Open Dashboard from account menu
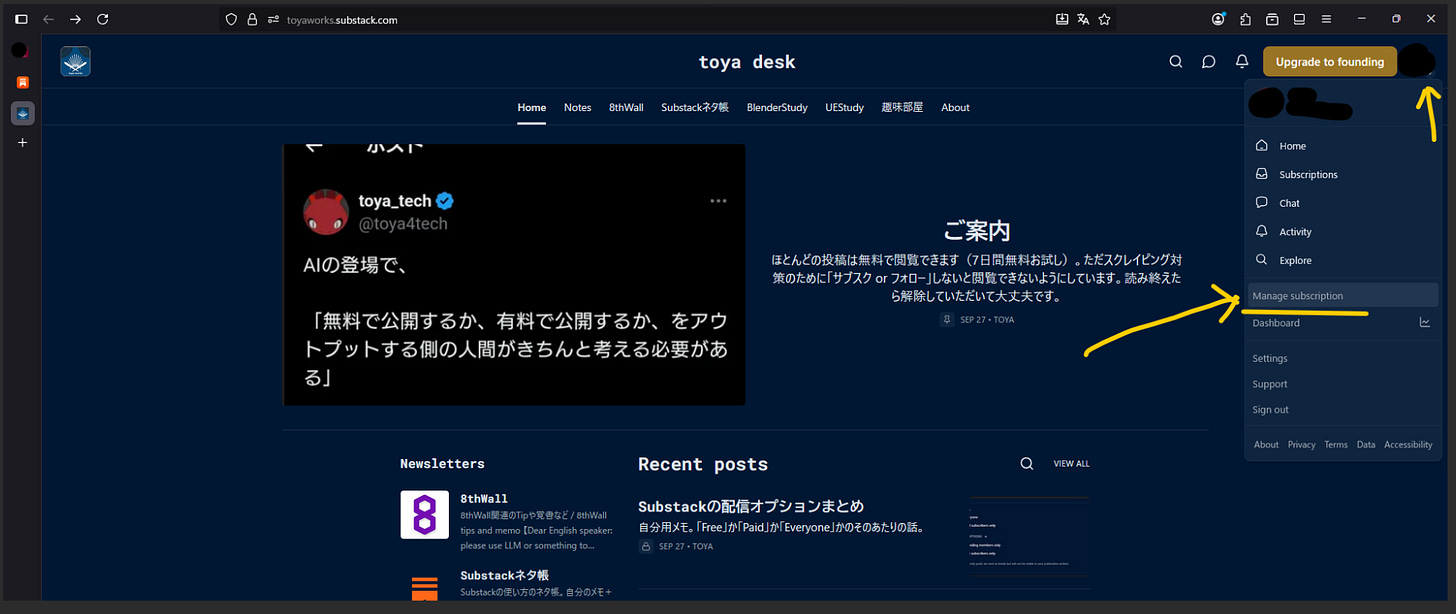The image size is (1456, 614). tap(1276, 323)
